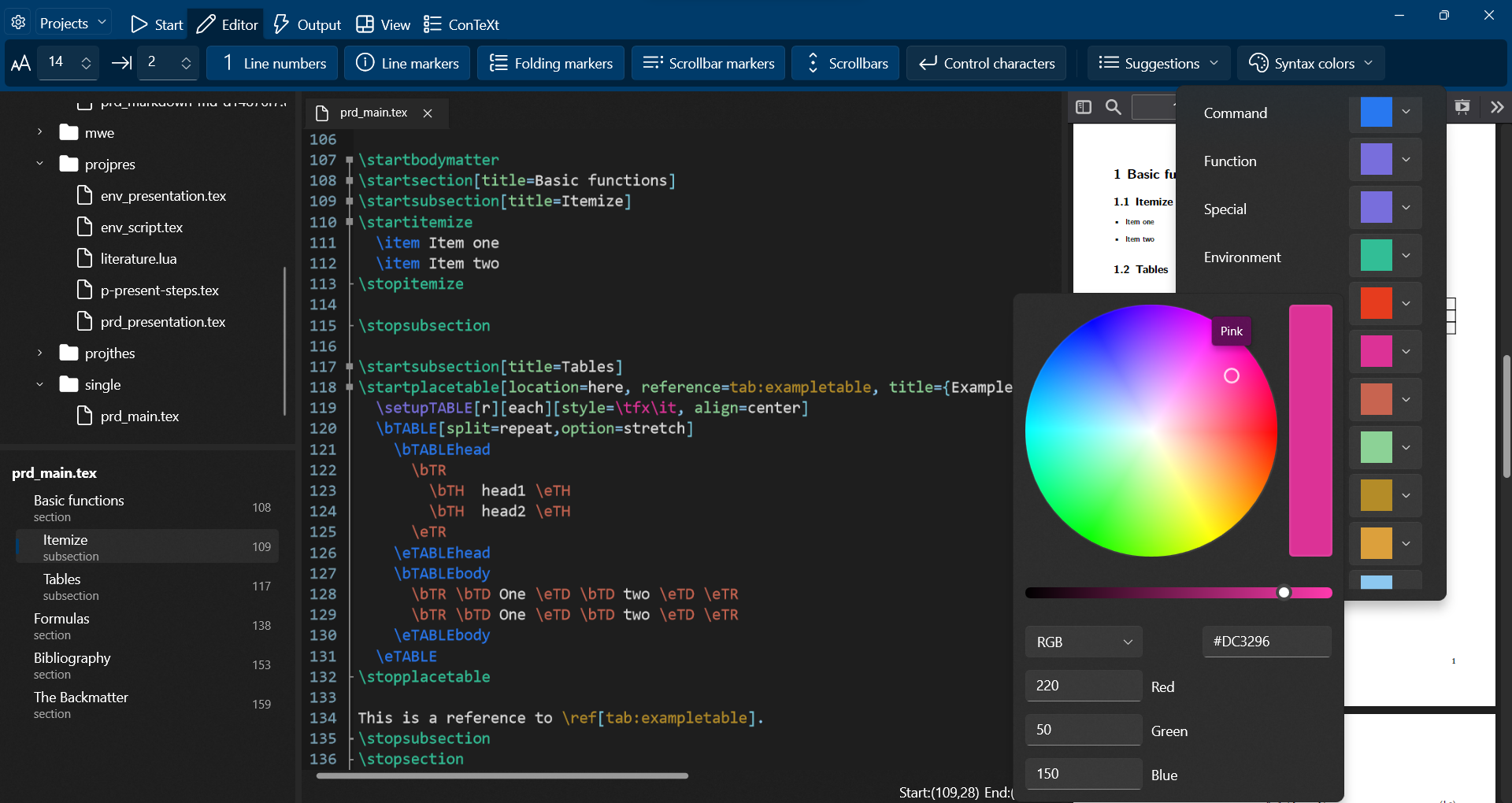This screenshot has height=803, width=1512.
Task: Select prd_main.tex in the single folder
Action: (128, 416)
